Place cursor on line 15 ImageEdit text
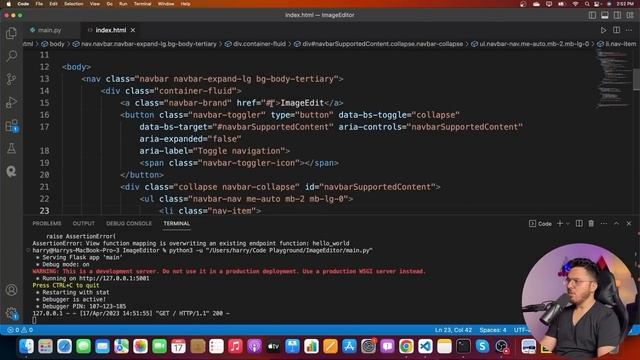640x360 pixels. (x=302, y=103)
